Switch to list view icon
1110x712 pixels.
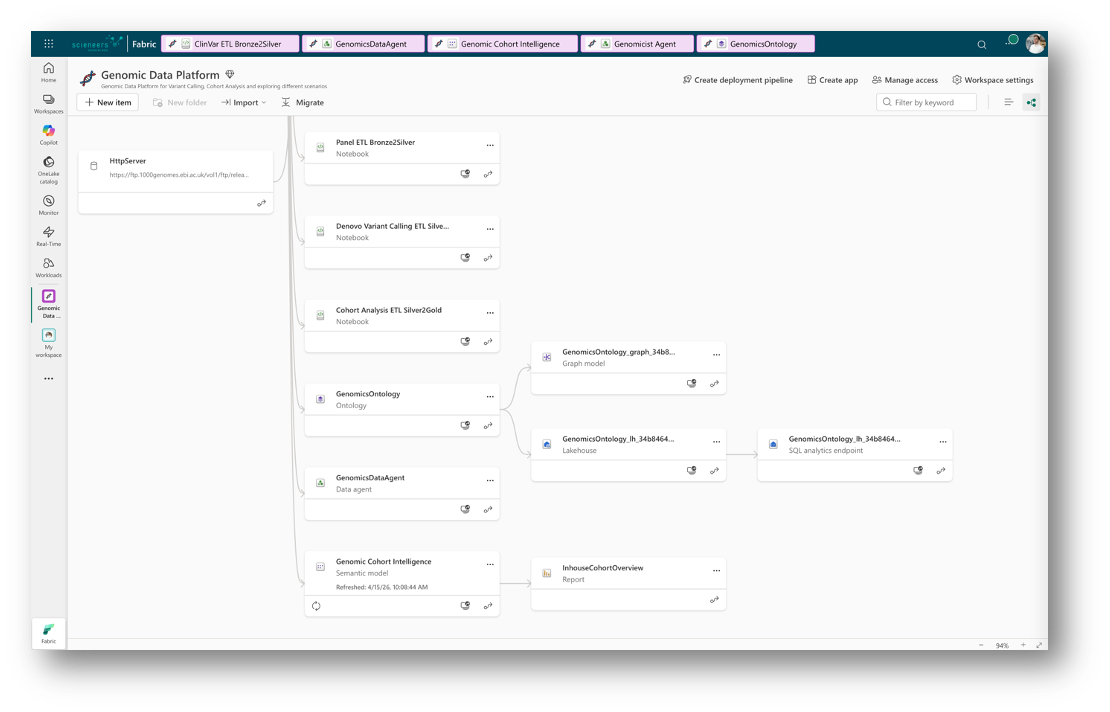click(1008, 103)
